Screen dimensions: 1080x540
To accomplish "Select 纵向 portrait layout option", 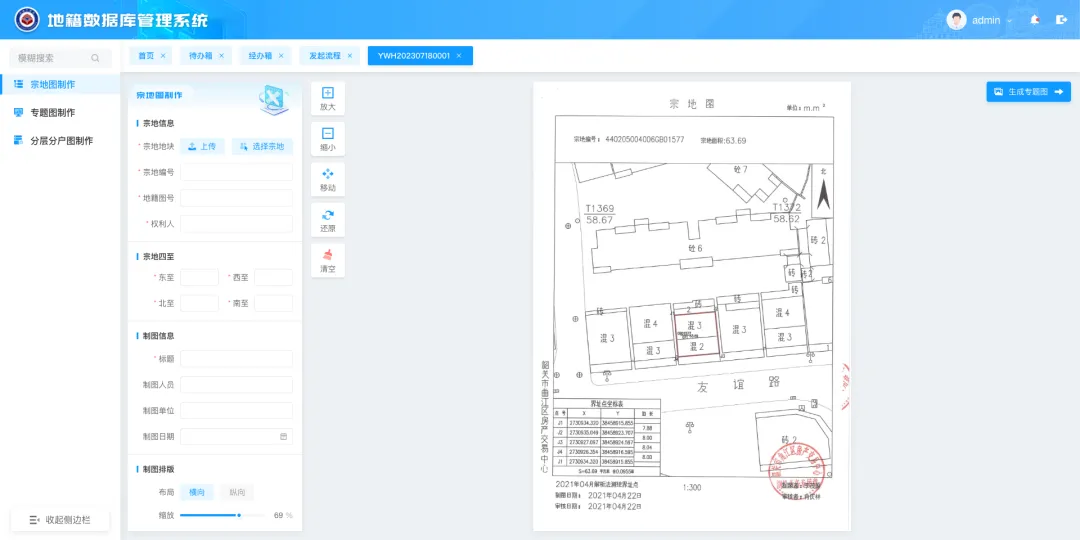I will (x=237, y=492).
